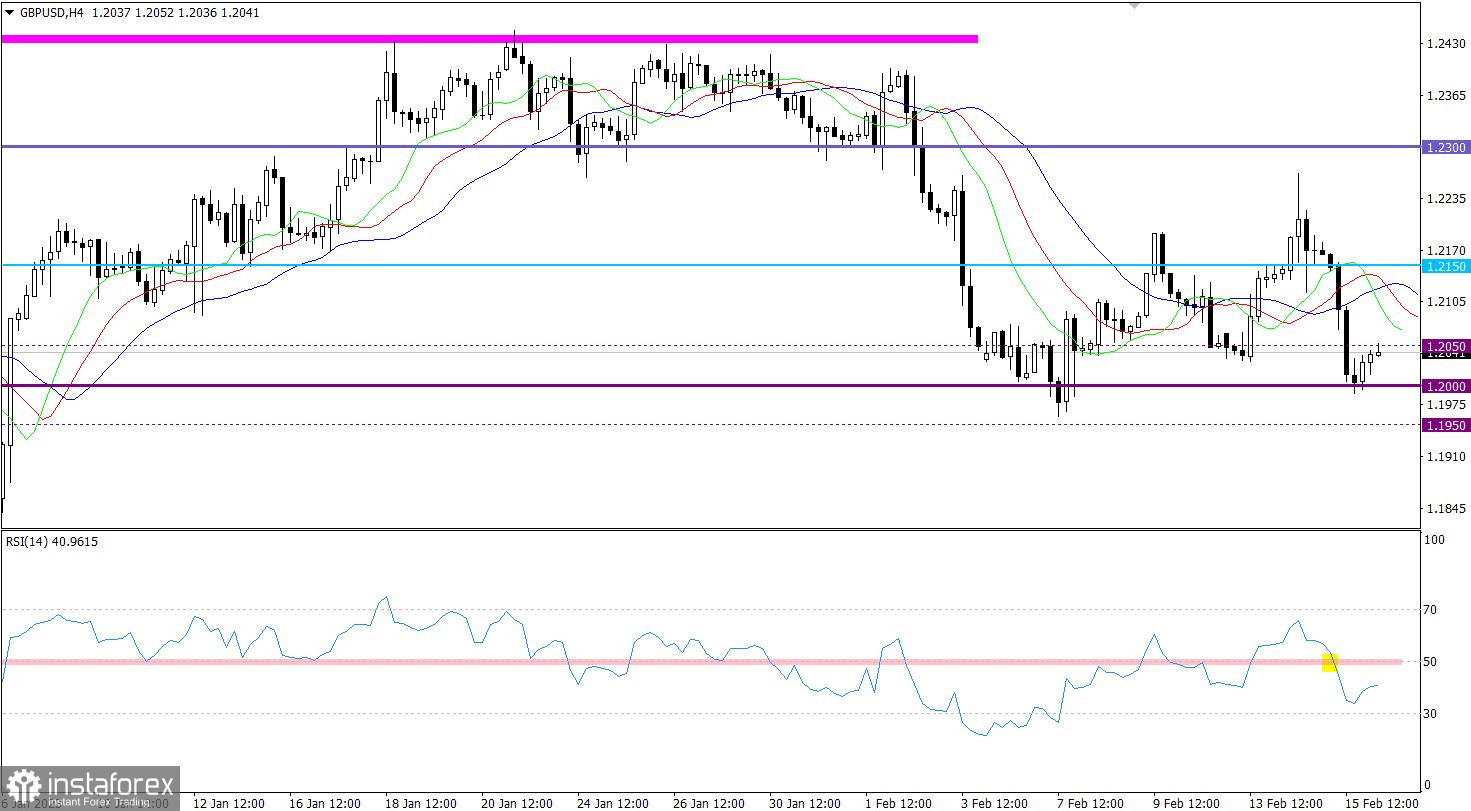The height and width of the screenshot is (811, 1471).
Task: Click the GBPUSD,H4 chart title text
Action: tap(51, 14)
